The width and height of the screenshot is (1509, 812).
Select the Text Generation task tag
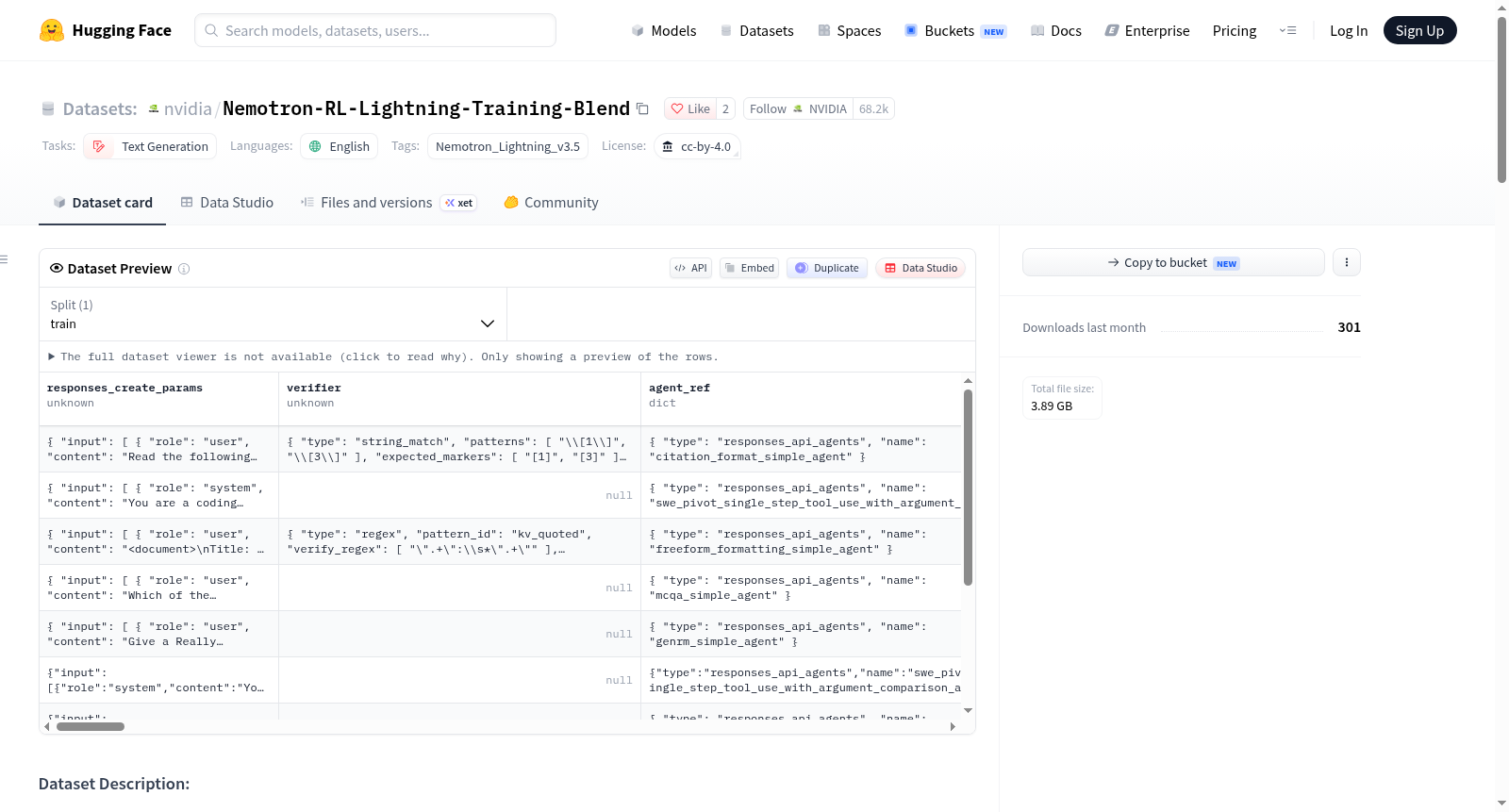click(150, 146)
